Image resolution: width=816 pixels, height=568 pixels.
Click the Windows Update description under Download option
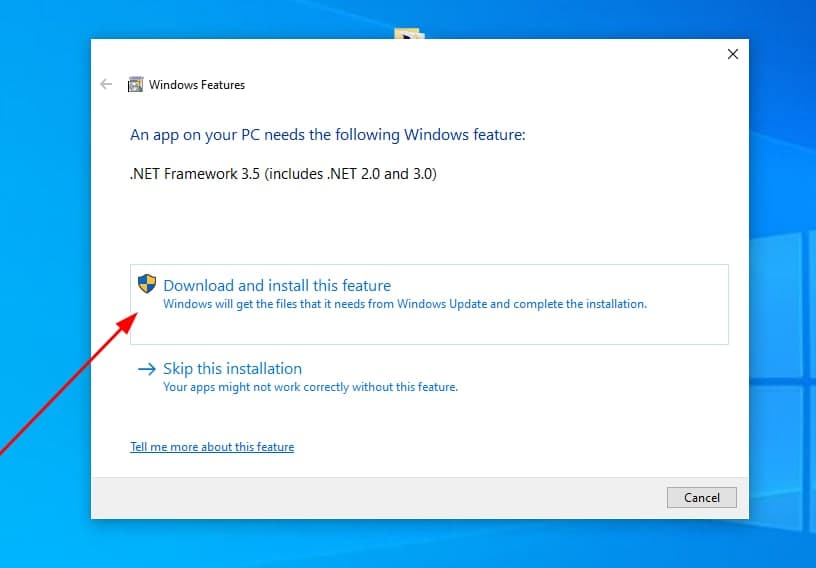[405, 304]
